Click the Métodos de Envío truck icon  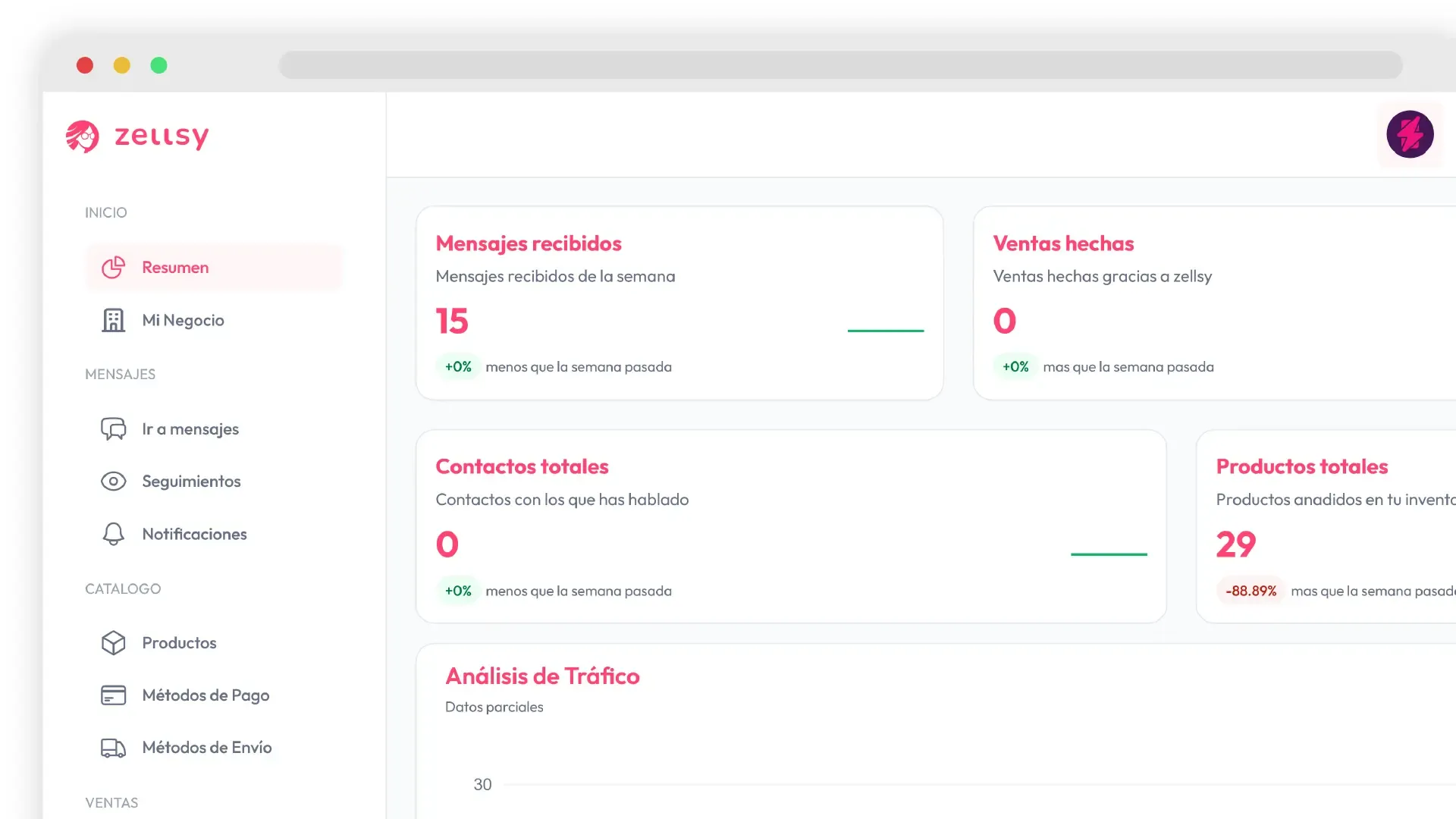(x=113, y=748)
